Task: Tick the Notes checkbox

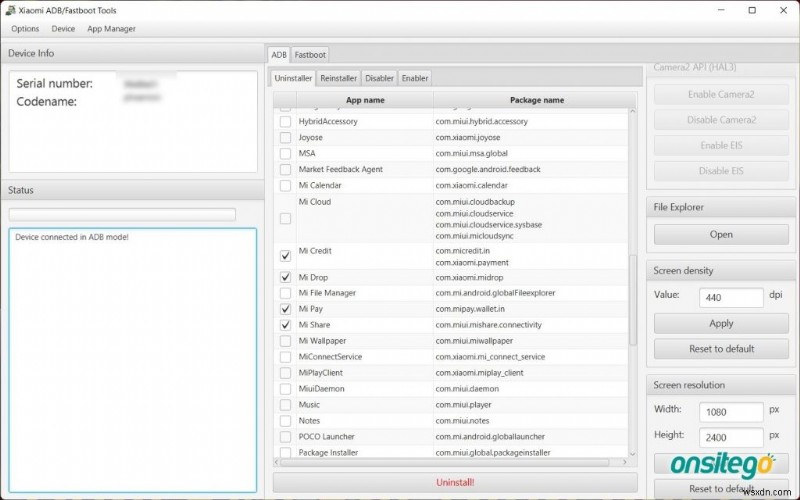Action: (285, 420)
